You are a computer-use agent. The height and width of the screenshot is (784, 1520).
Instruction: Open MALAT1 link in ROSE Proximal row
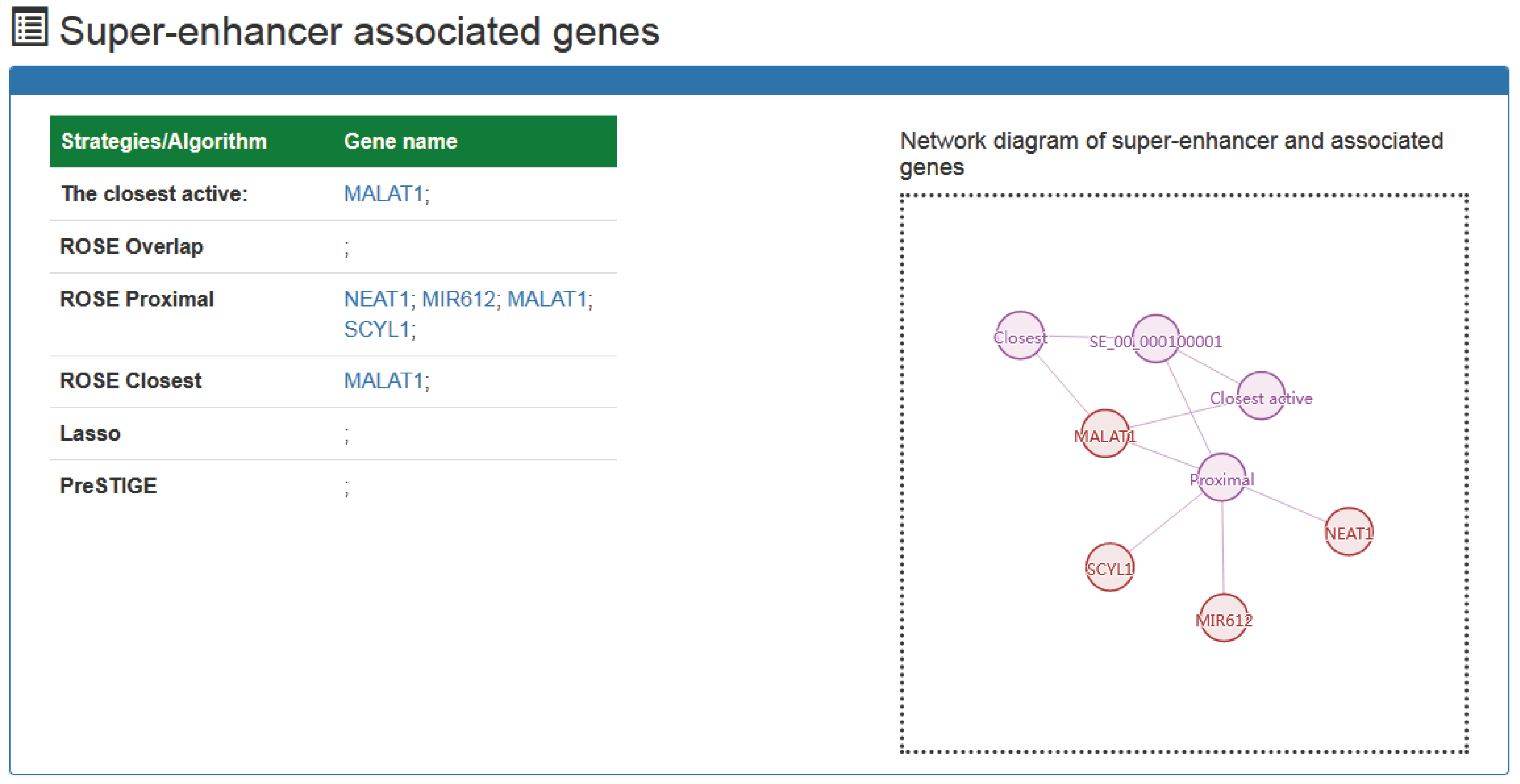click(547, 299)
